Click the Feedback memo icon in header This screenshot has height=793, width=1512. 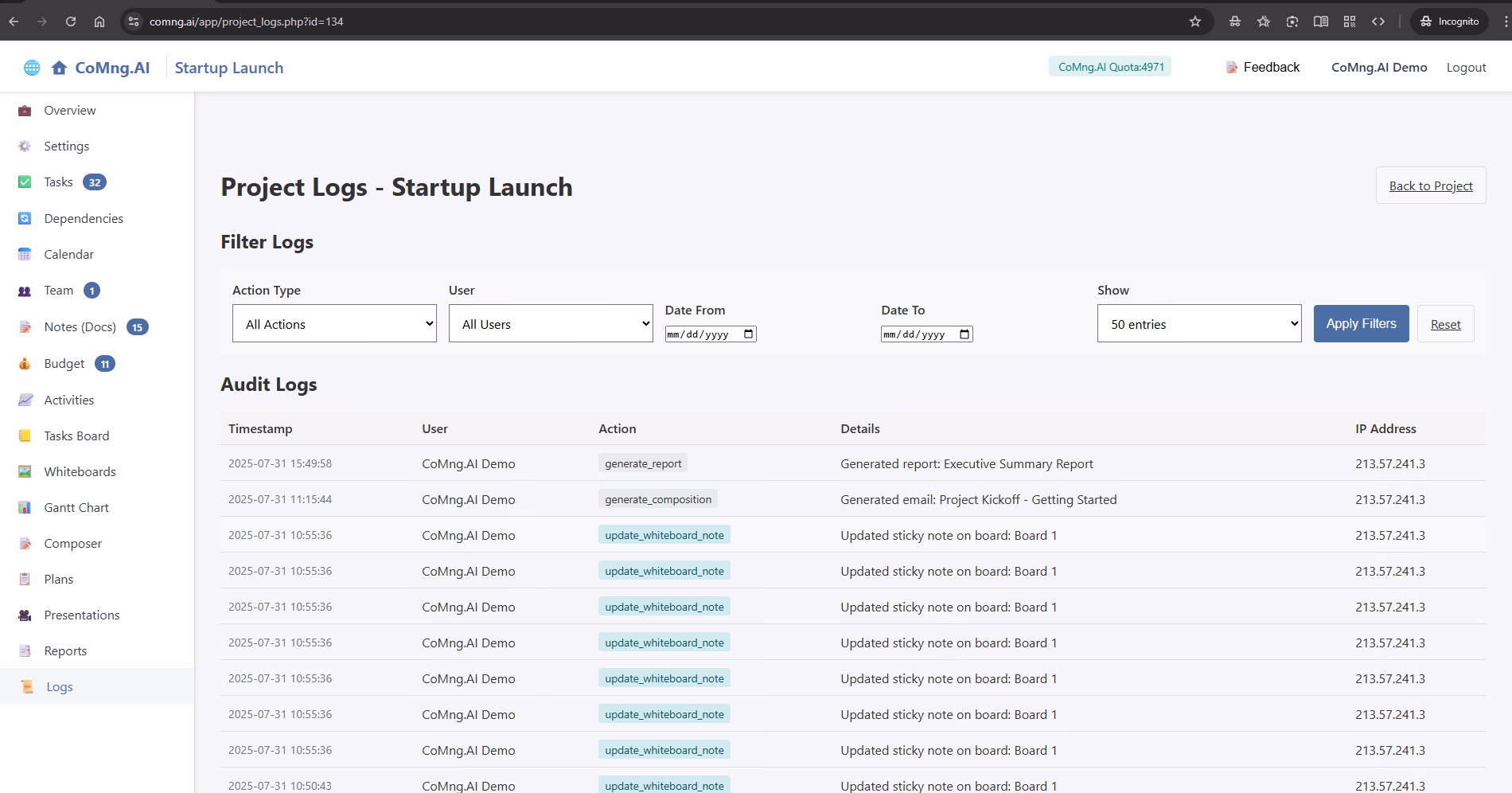1232,68
